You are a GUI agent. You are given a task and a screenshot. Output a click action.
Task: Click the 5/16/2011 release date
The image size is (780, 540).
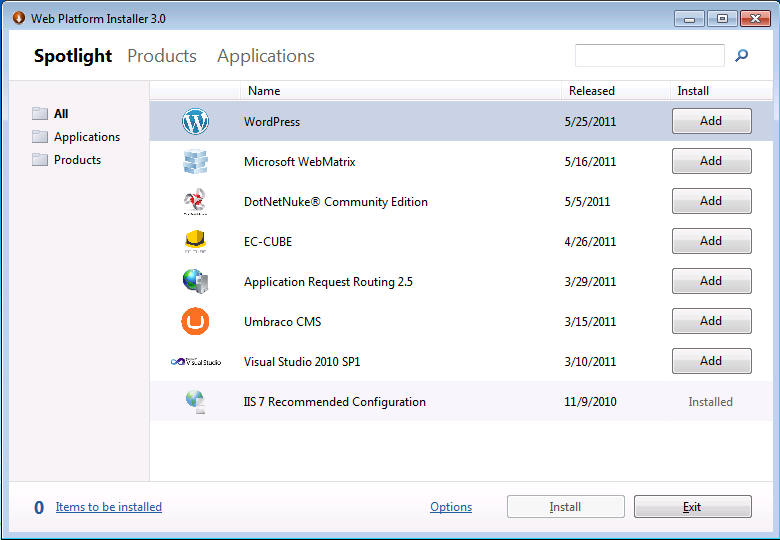590,162
